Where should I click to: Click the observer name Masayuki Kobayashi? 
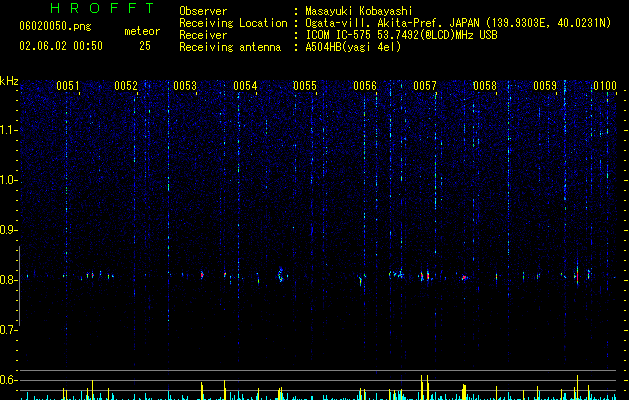click(x=359, y=11)
